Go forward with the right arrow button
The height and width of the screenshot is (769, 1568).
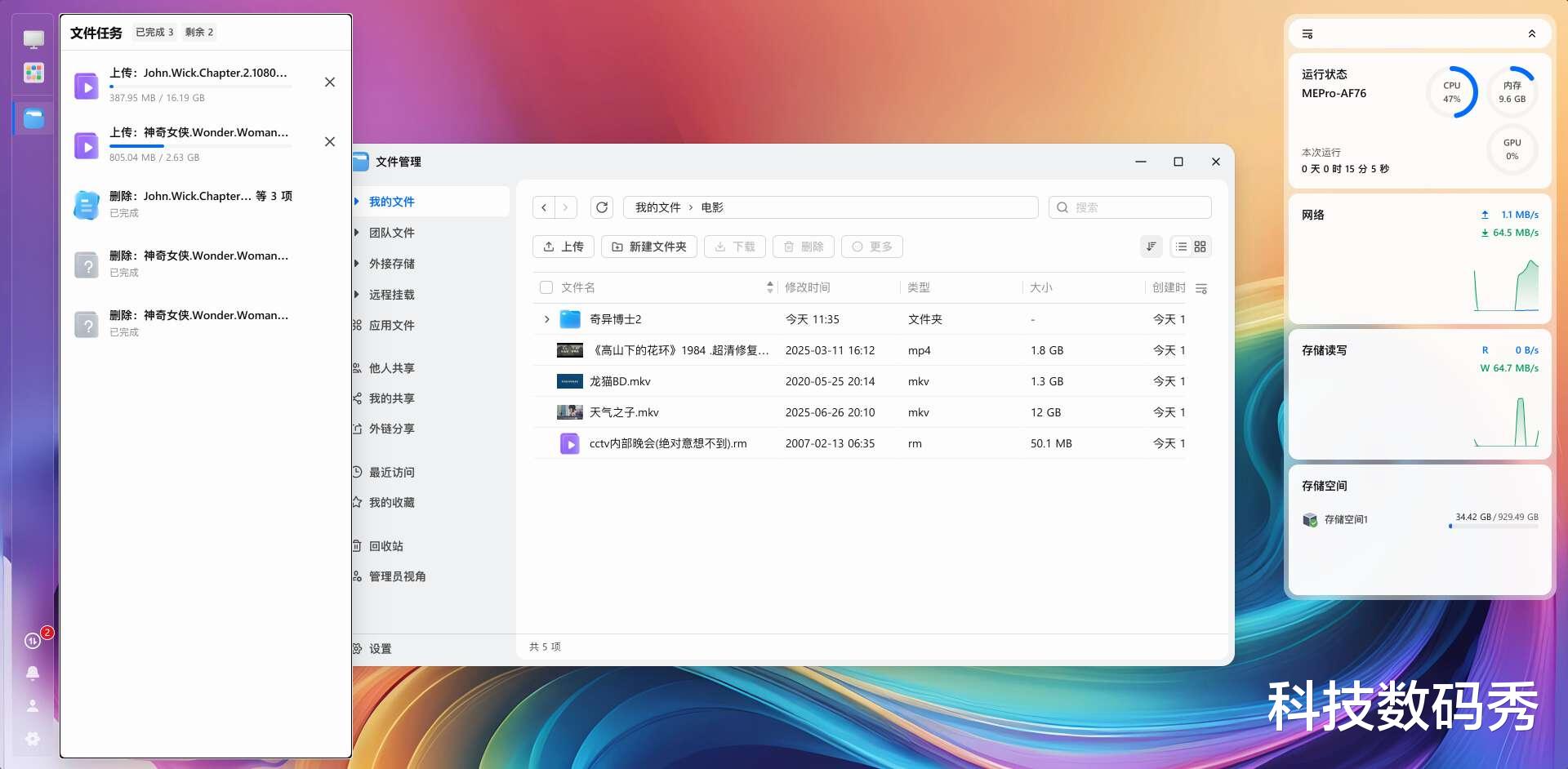click(x=566, y=207)
